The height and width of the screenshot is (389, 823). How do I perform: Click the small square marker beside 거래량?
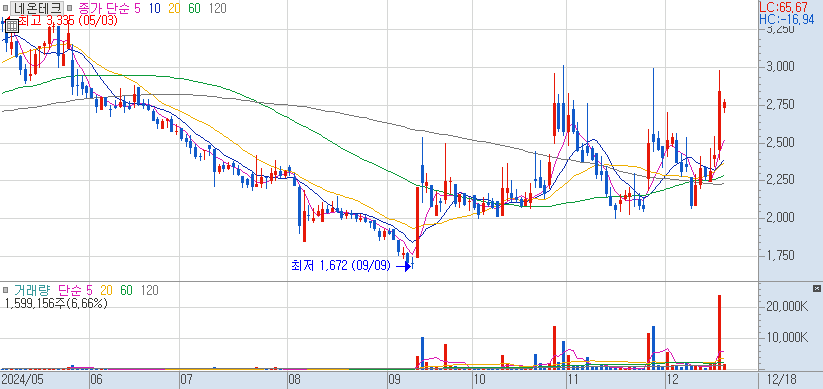tap(6, 290)
